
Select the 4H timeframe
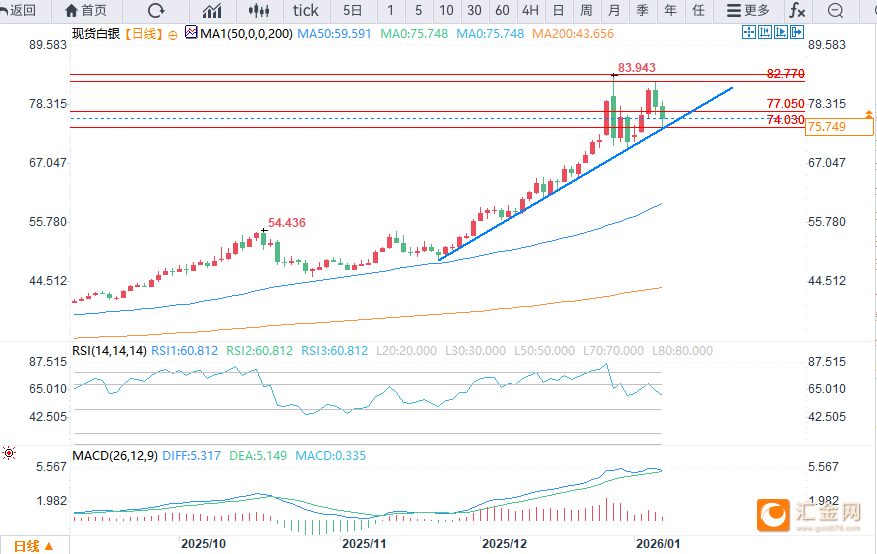530,10
